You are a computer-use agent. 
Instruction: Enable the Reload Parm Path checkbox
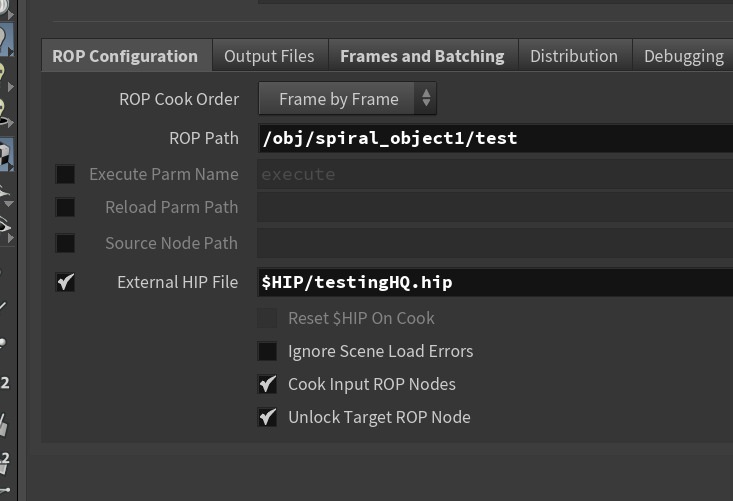click(x=65, y=207)
